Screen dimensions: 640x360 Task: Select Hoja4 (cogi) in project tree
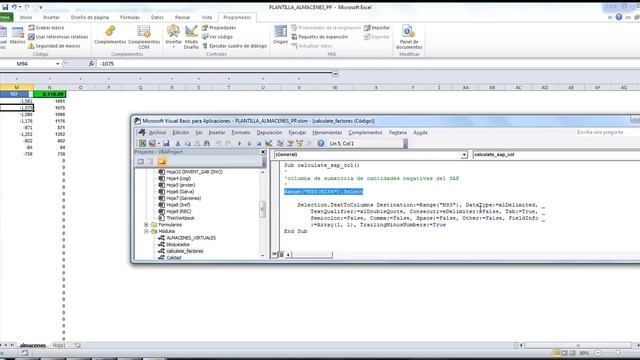coord(178,178)
